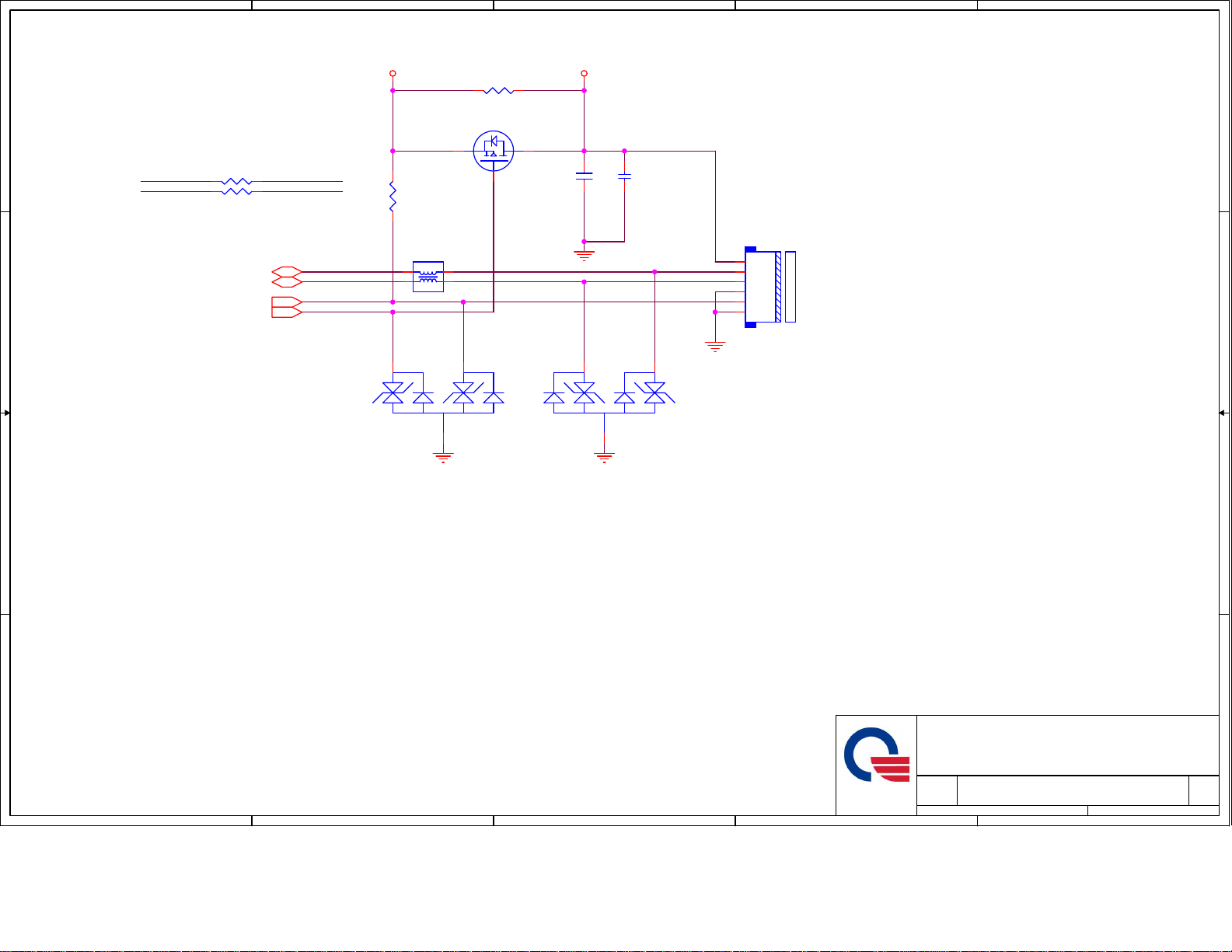This screenshot has height=952, width=1232.
Task: Select the vertical resistor below the MOSFET's left node
Action: click(x=393, y=197)
